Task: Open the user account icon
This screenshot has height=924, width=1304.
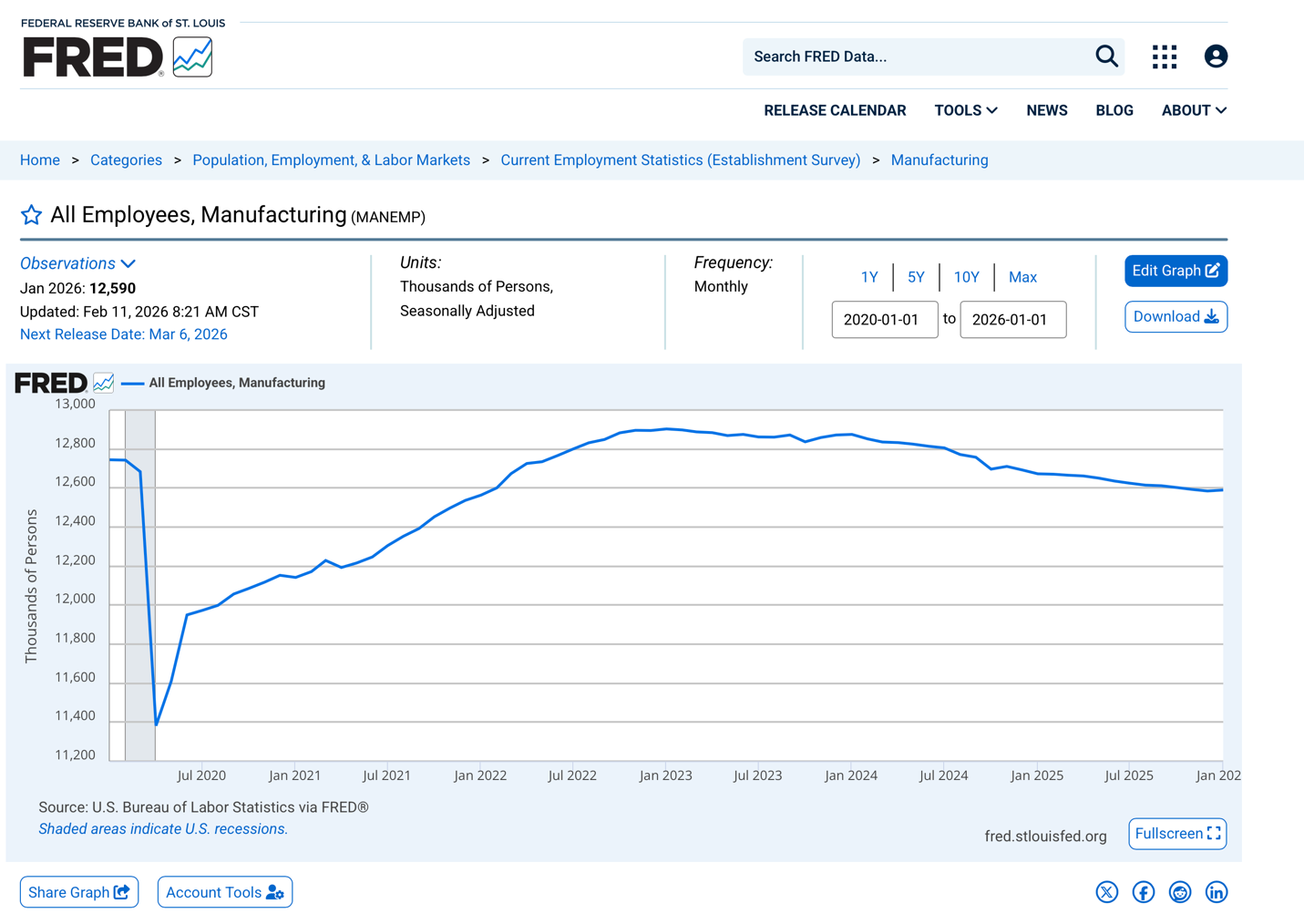Action: point(1216,56)
